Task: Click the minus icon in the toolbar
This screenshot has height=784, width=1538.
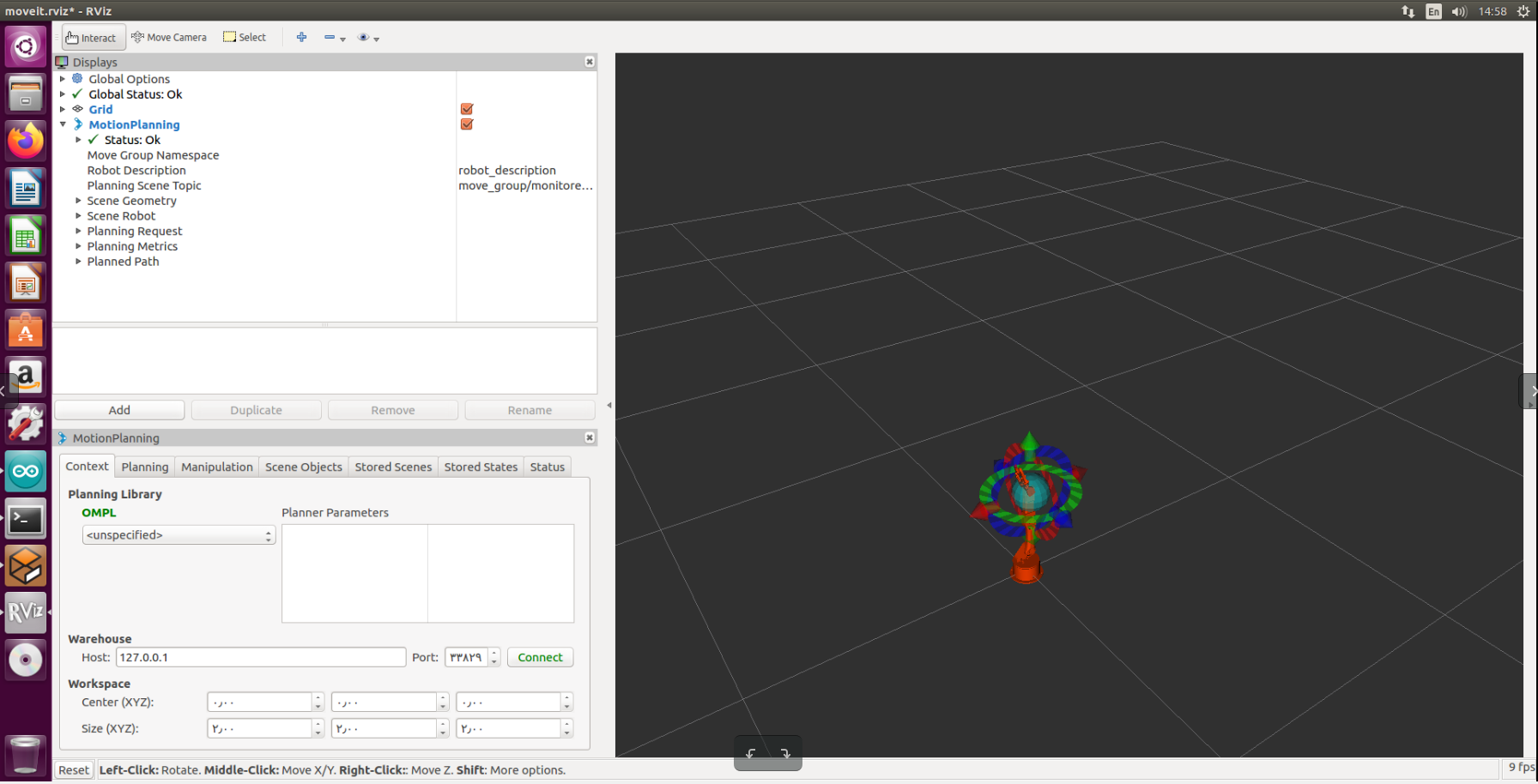Action: tap(330, 37)
